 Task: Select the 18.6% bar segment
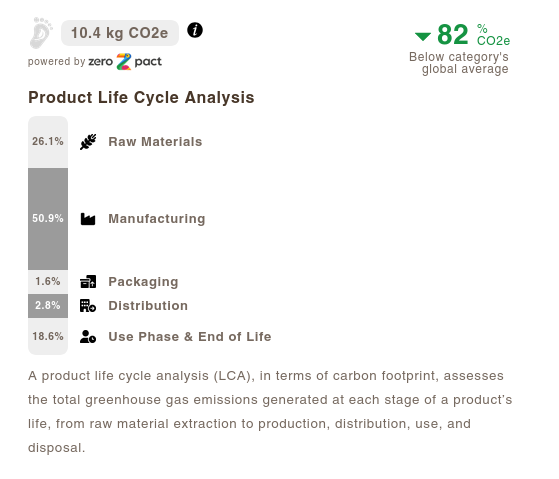point(48,336)
